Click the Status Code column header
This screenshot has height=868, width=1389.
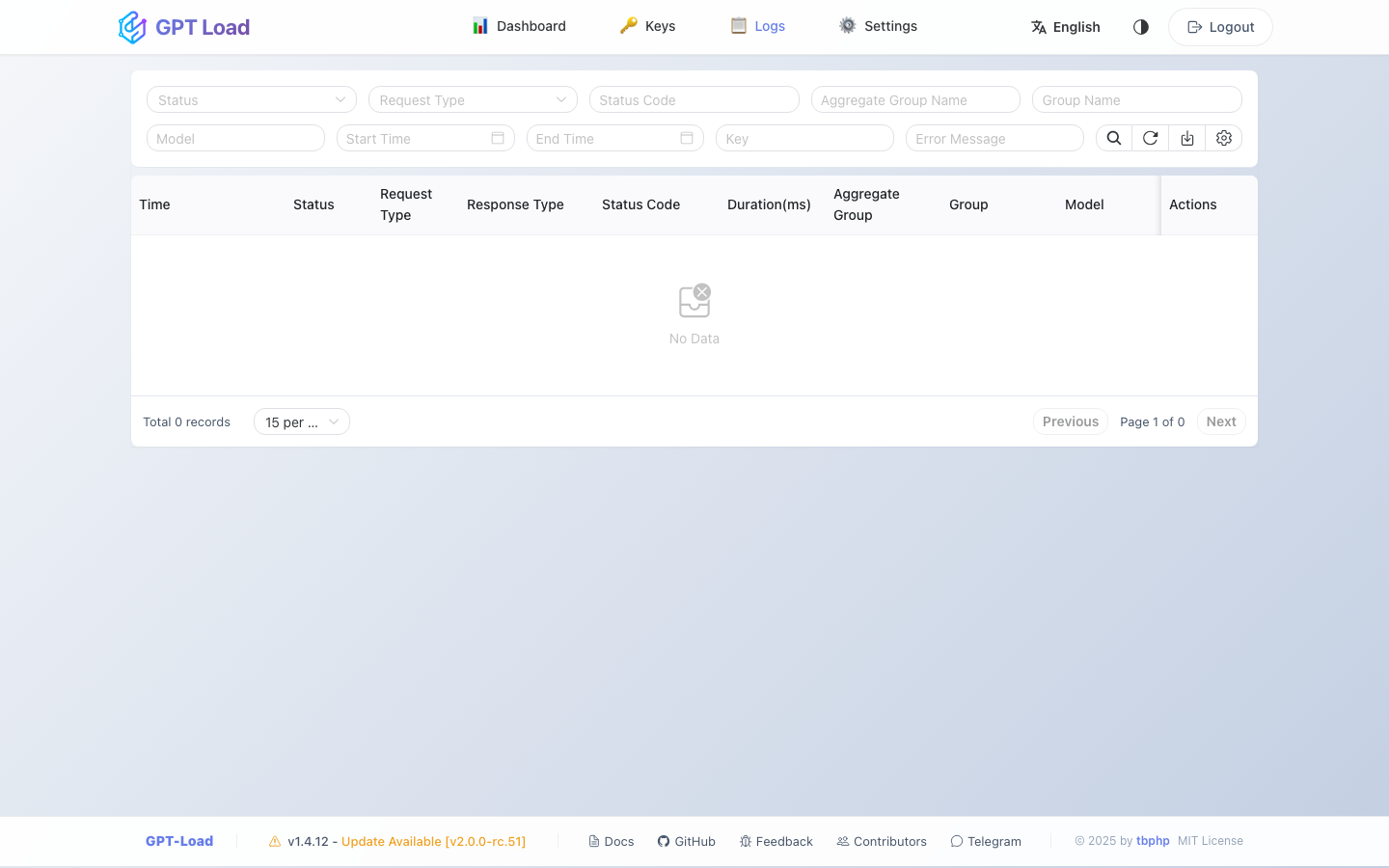tap(640, 204)
